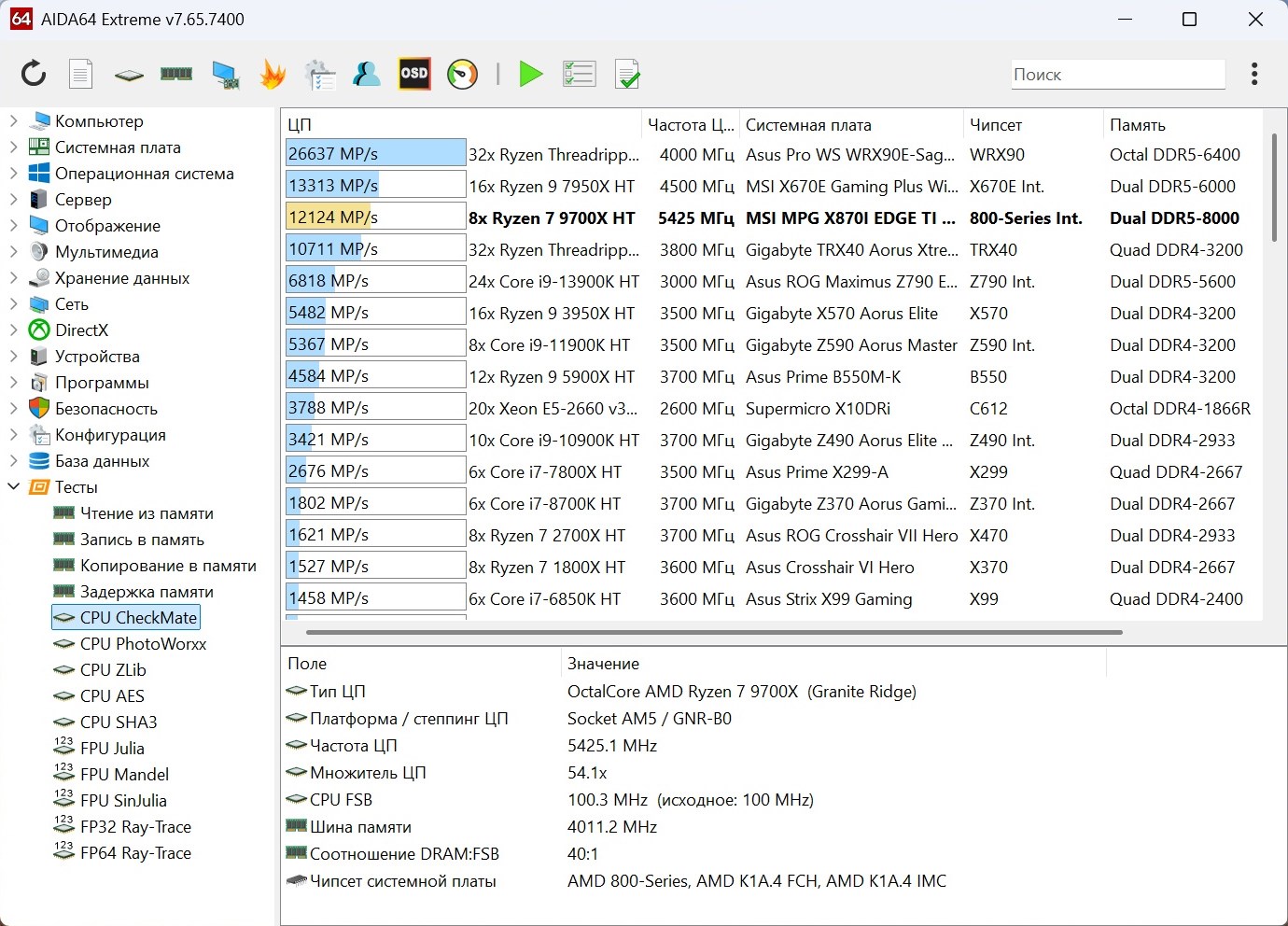Click the checklist results toolbar icon
The height and width of the screenshot is (926, 1288).
tap(579, 74)
